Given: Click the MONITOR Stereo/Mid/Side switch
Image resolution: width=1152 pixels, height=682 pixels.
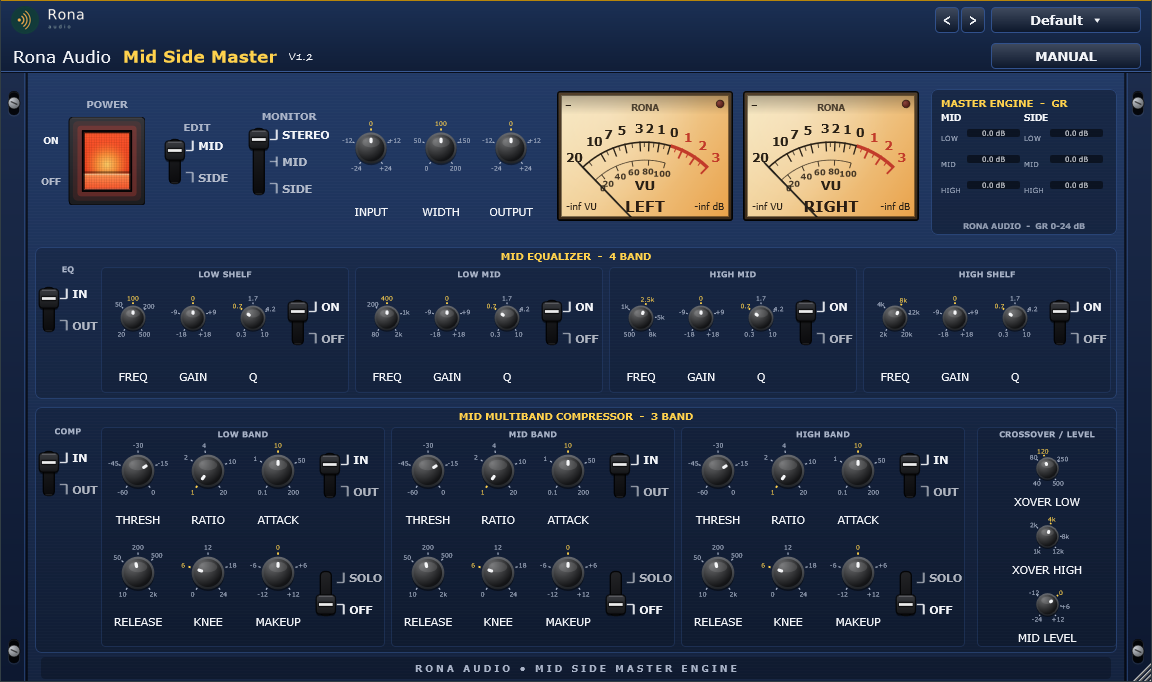Looking at the screenshot, I should click(x=259, y=162).
